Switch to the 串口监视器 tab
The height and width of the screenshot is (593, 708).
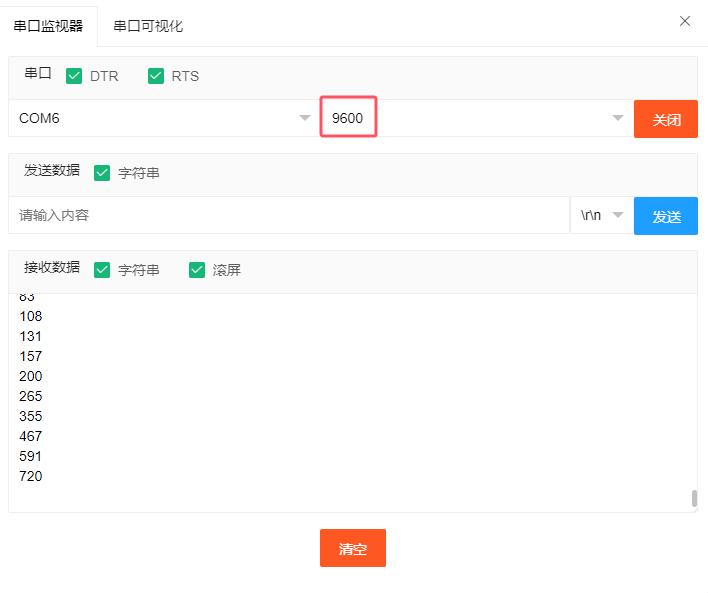click(48, 26)
